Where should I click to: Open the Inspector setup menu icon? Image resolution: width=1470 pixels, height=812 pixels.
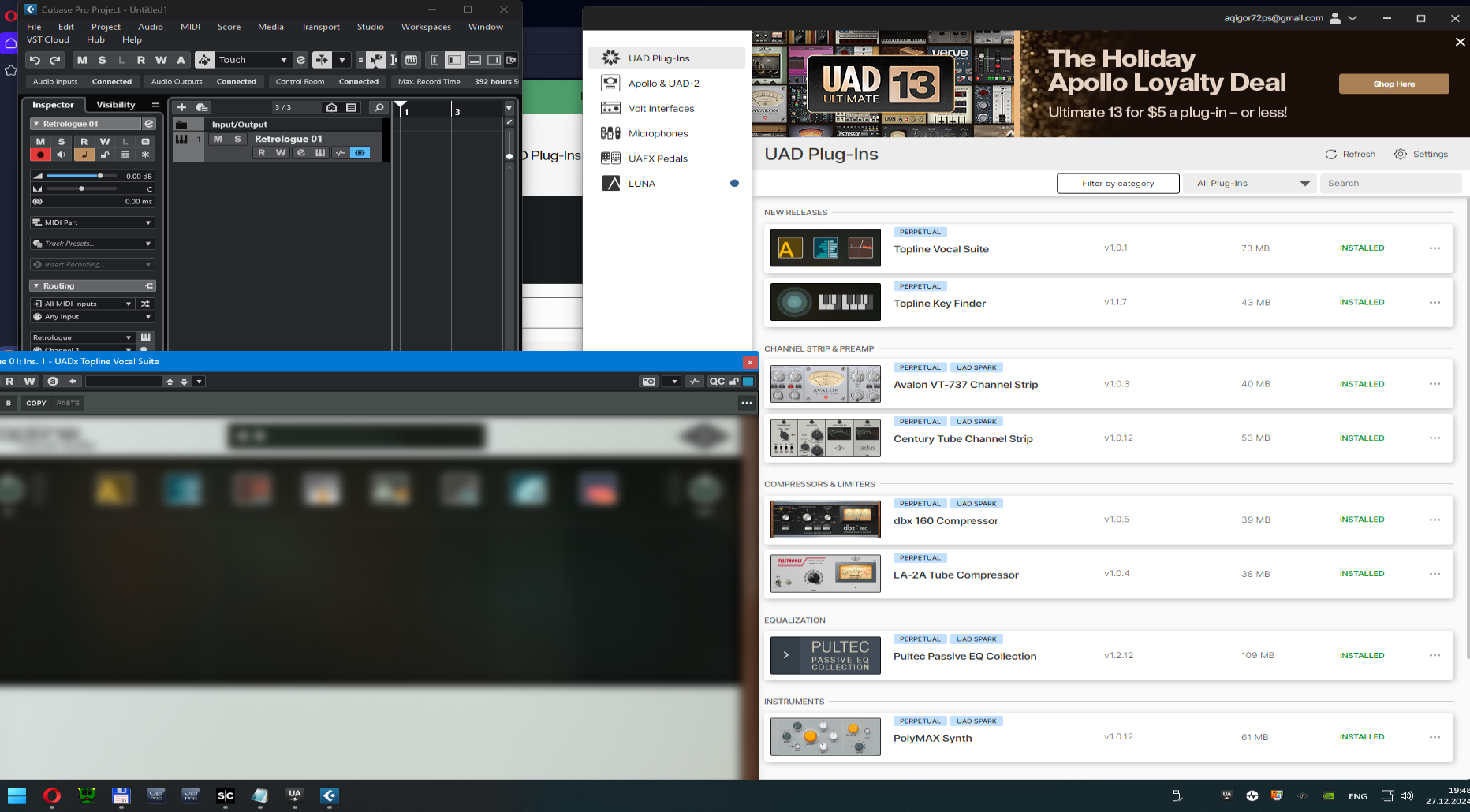point(155,105)
